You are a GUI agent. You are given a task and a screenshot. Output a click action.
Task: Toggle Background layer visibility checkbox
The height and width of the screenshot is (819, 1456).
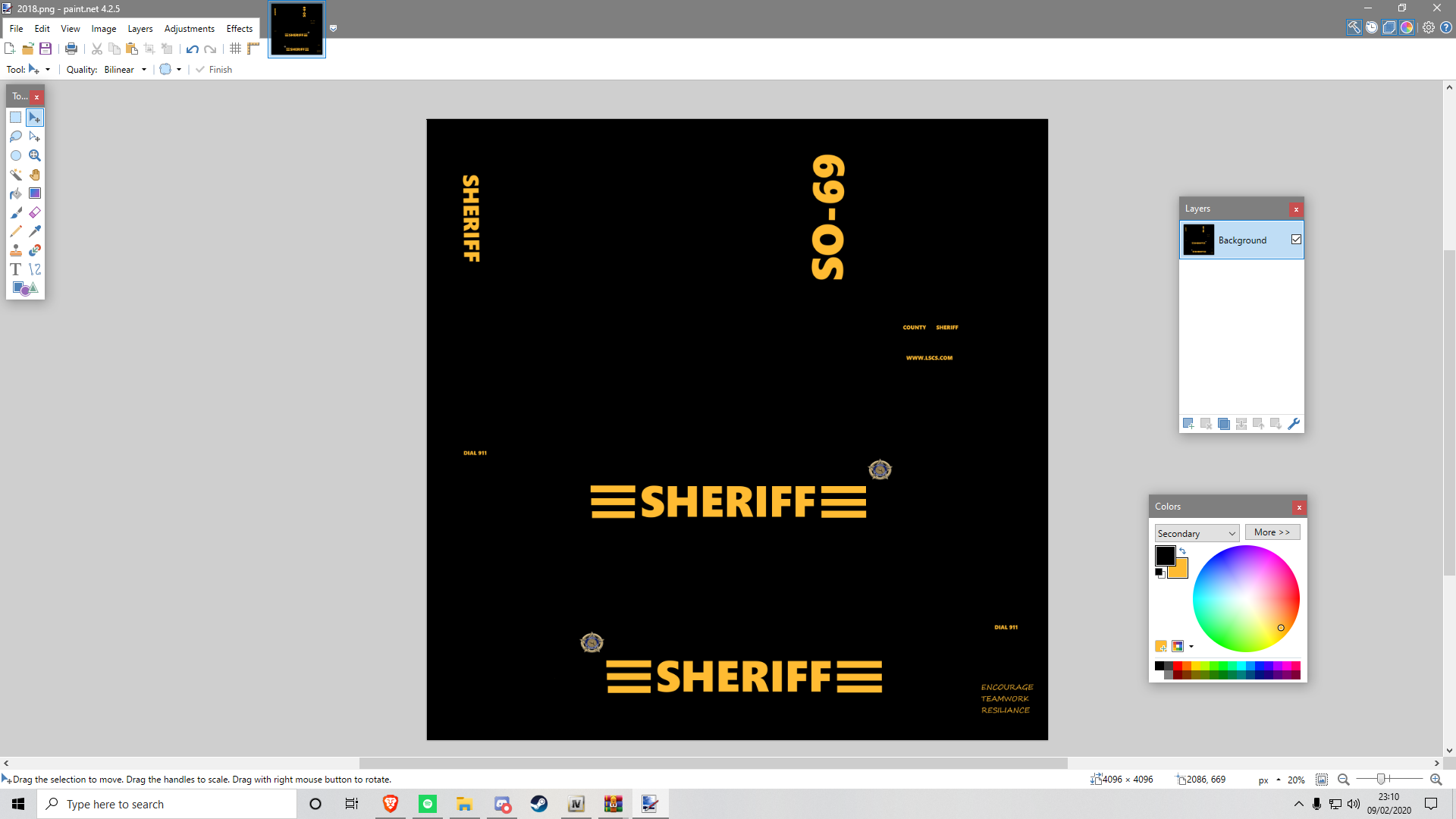click(1296, 240)
